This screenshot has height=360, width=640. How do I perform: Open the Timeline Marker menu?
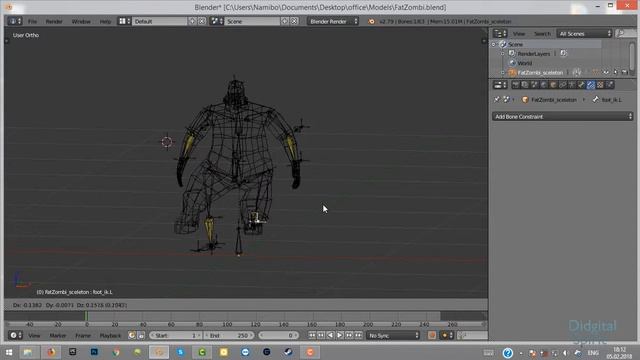[x=58, y=336]
